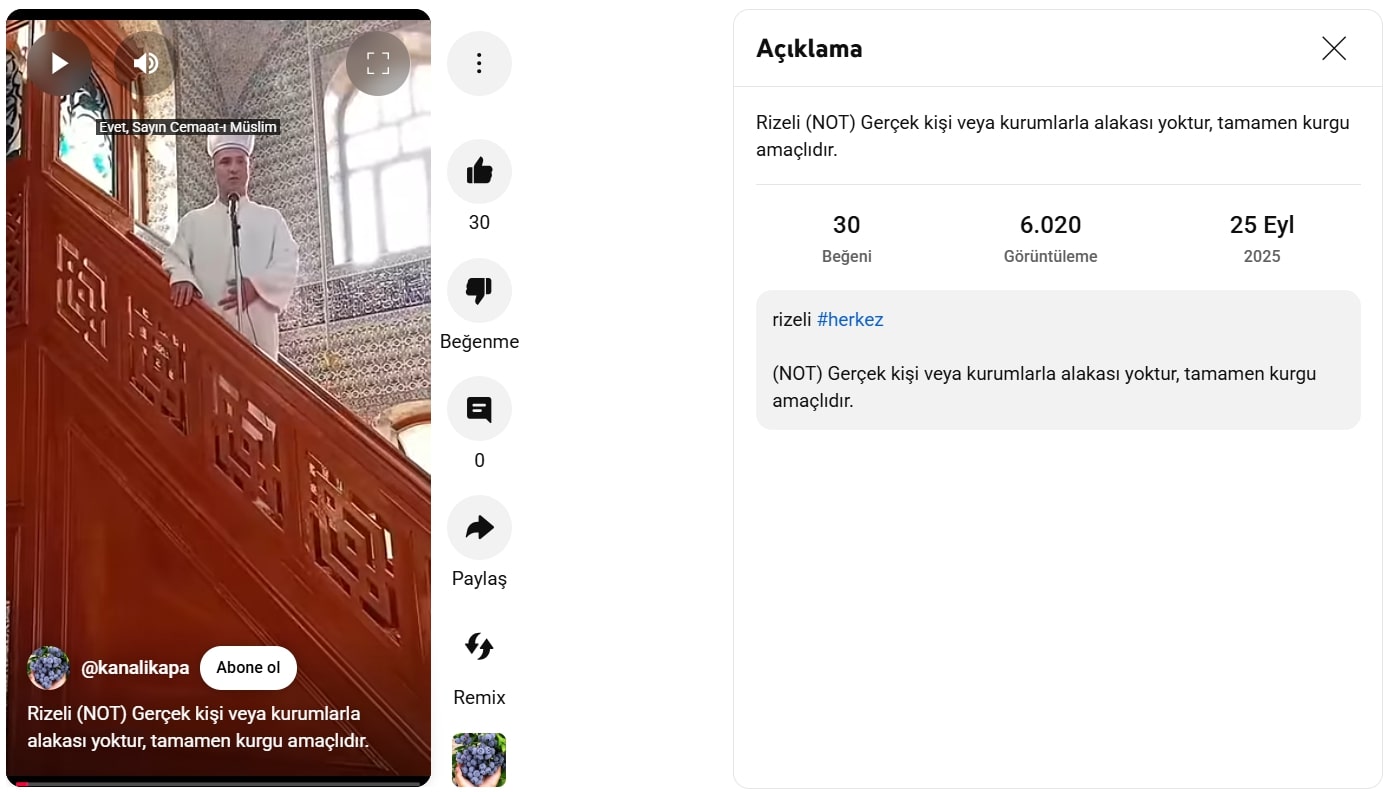The width and height of the screenshot is (1389, 792).
Task: Seek along the red video progress bar
Action: (218, 783)
